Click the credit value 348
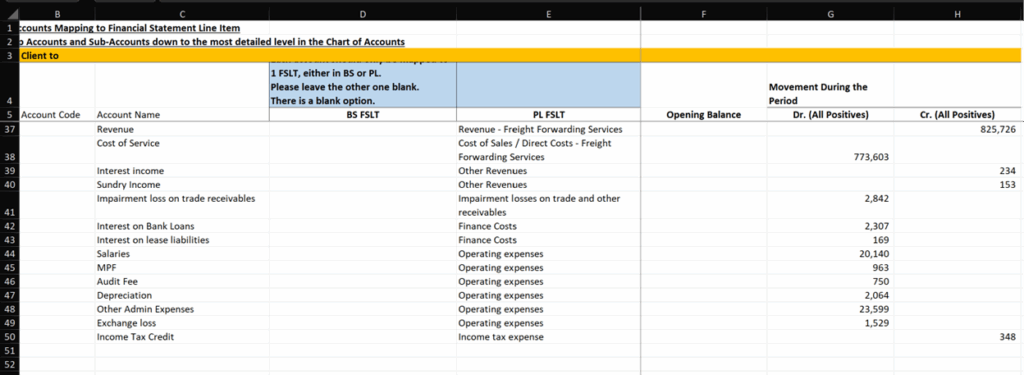Screen dimensions: 1024x375 [1008, 337]
